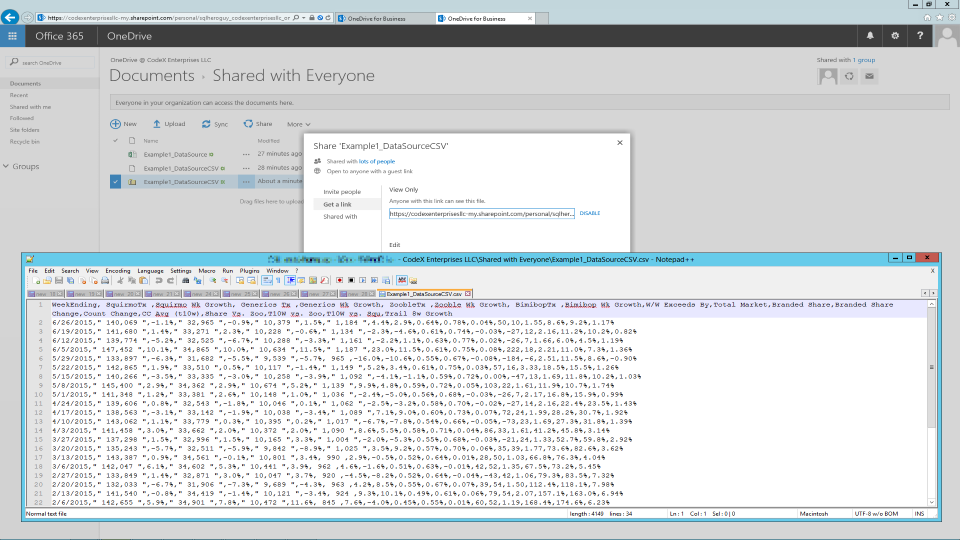The height and width of the screenshot is (540, 960).
Task: Open the Office 365 app launcher grid
Action: coord(12,36)
